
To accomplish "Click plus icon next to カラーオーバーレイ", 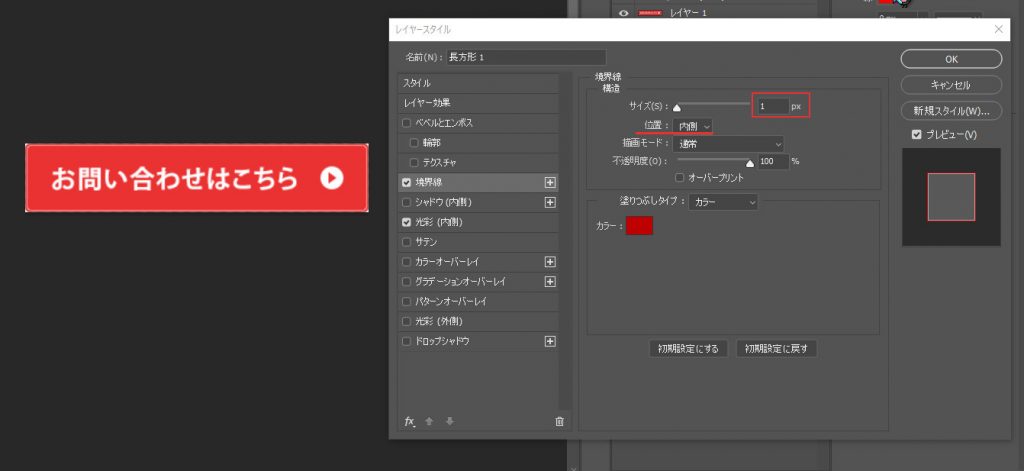I will 549,262.
